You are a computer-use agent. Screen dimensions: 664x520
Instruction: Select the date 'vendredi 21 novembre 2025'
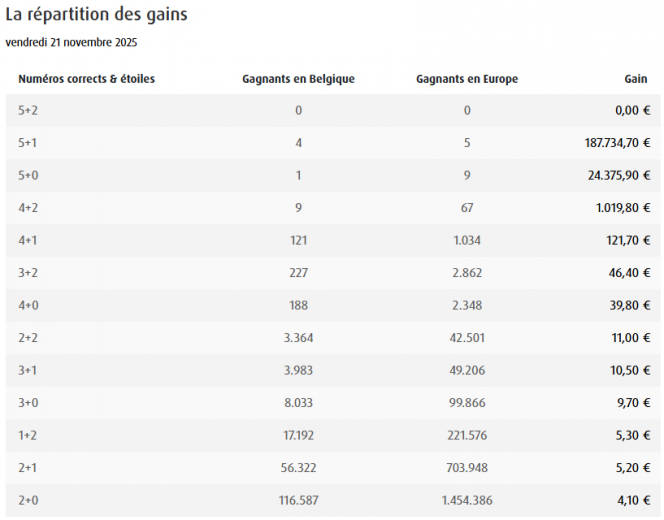[71, 42]
